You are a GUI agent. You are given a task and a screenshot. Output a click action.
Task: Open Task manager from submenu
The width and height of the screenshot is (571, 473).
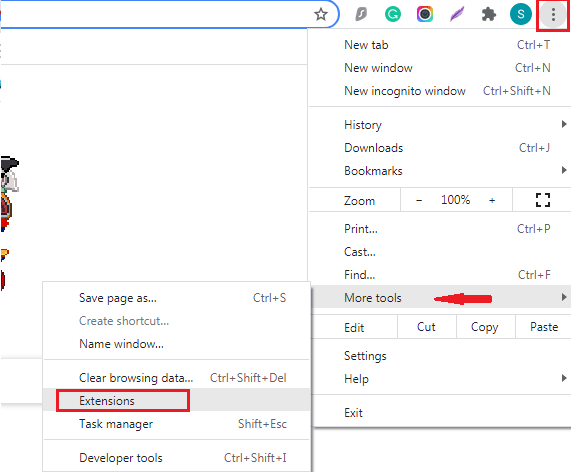pos(177,423)
